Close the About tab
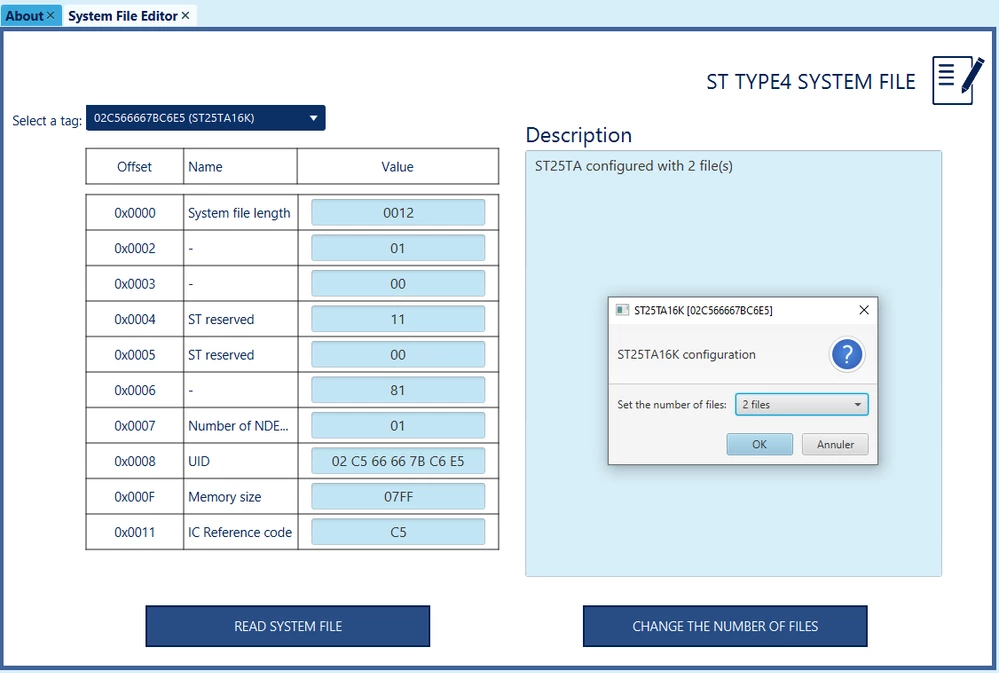The height and width of the screenshot is (673, 999). point(50,15)
